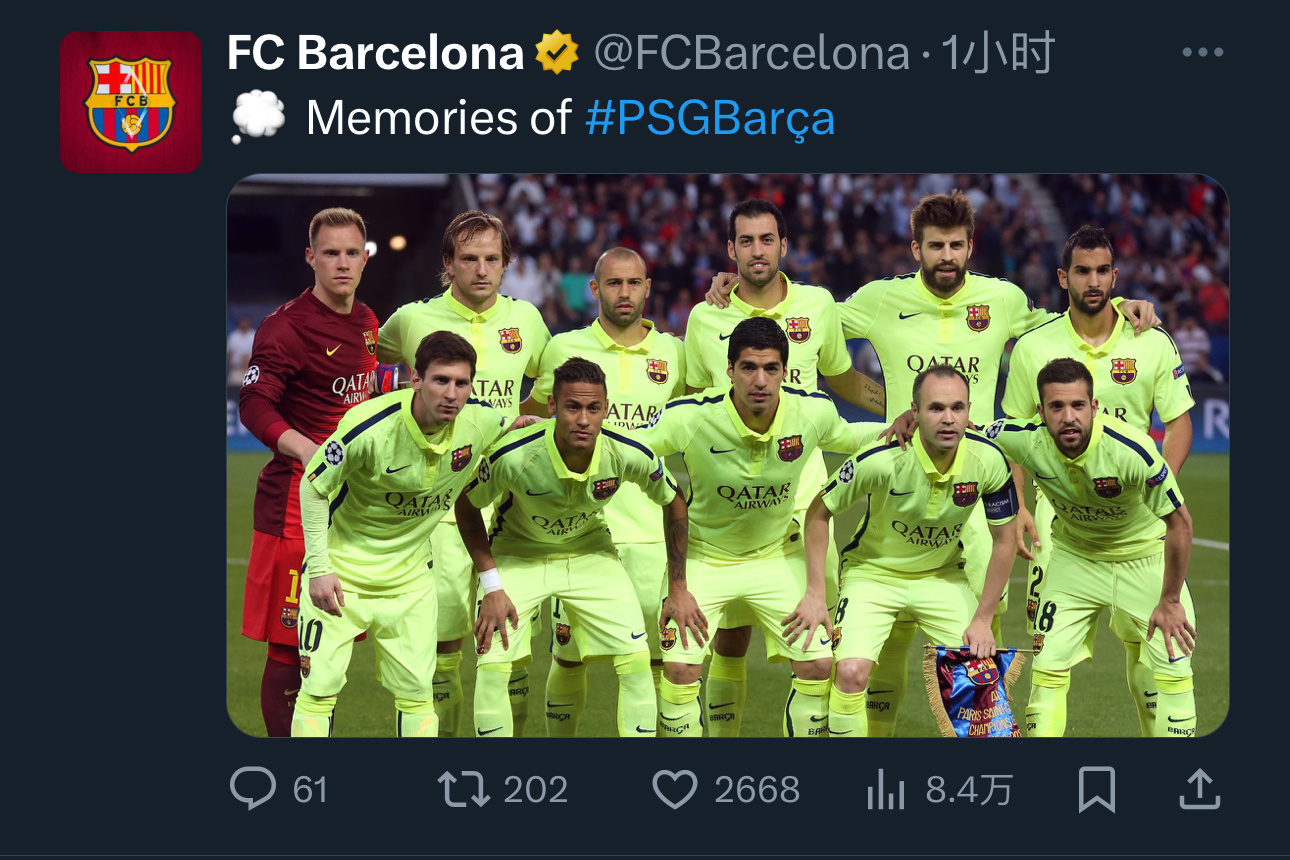Click the "Memories of" tweet text
This screenshot has width=1290, height=860.
(440, 118)
